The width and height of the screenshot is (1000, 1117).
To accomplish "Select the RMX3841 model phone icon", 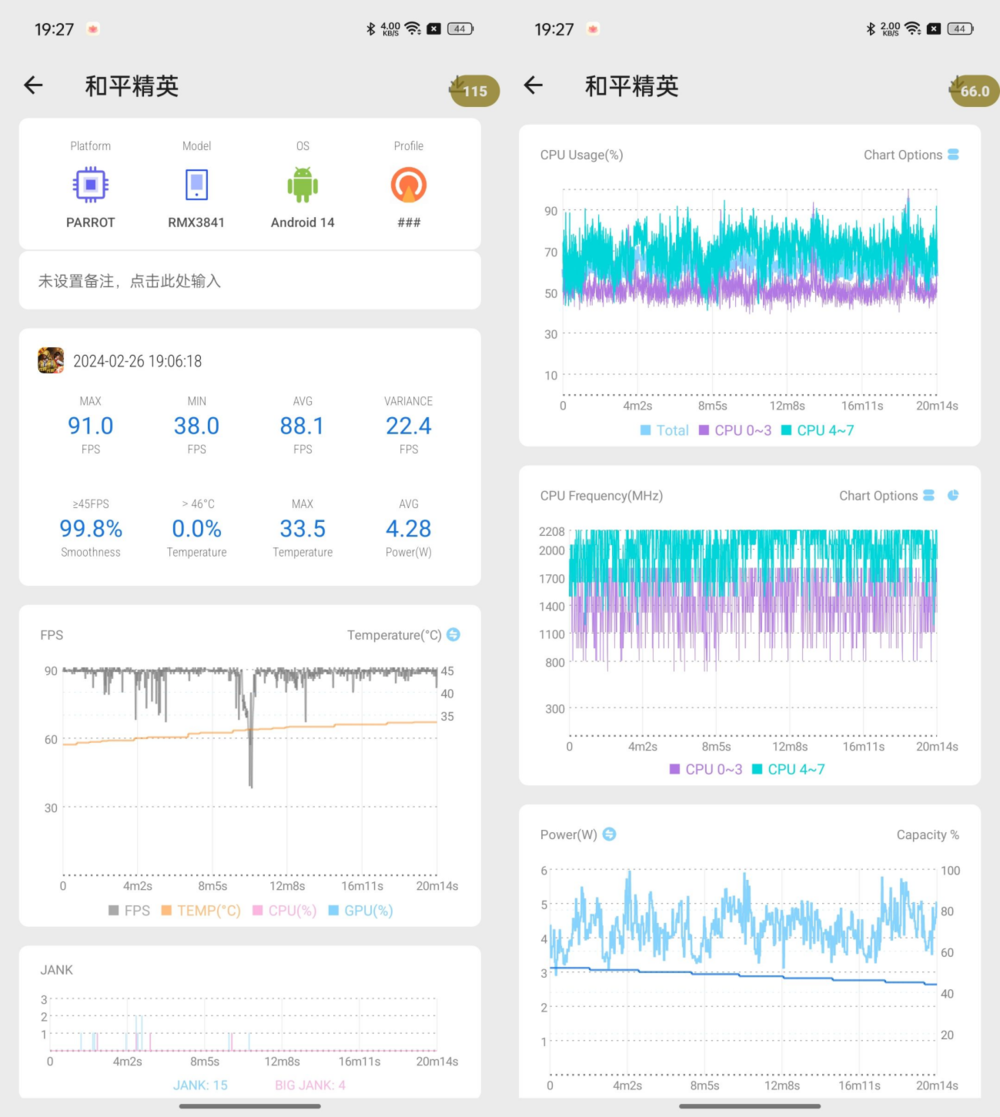I will (x=197, y=185).
